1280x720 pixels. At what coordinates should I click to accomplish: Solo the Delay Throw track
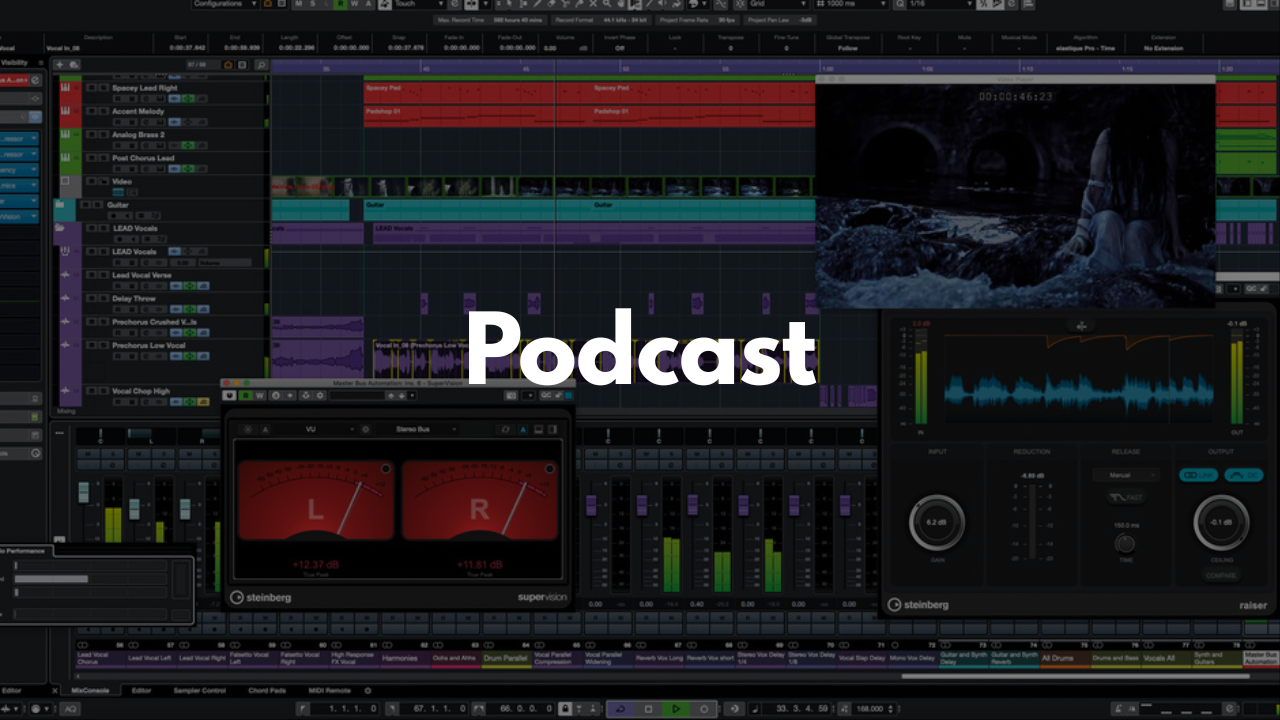pos(103,299)
